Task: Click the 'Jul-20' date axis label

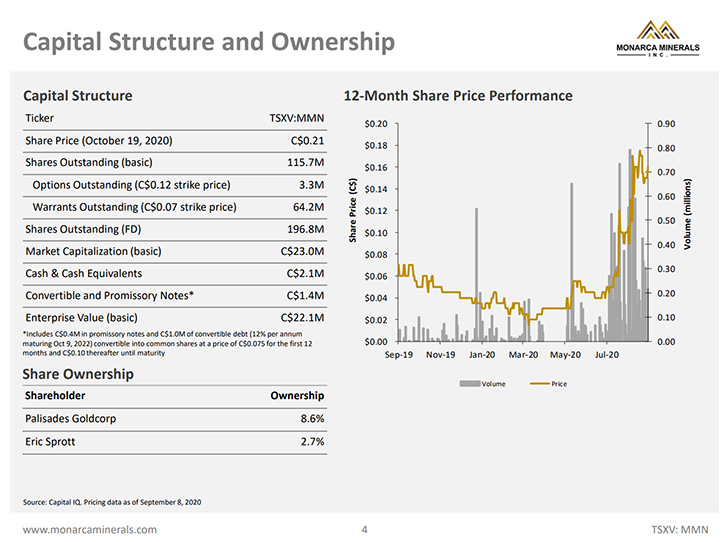Action: pyautogui.click(x=607, y=355)
